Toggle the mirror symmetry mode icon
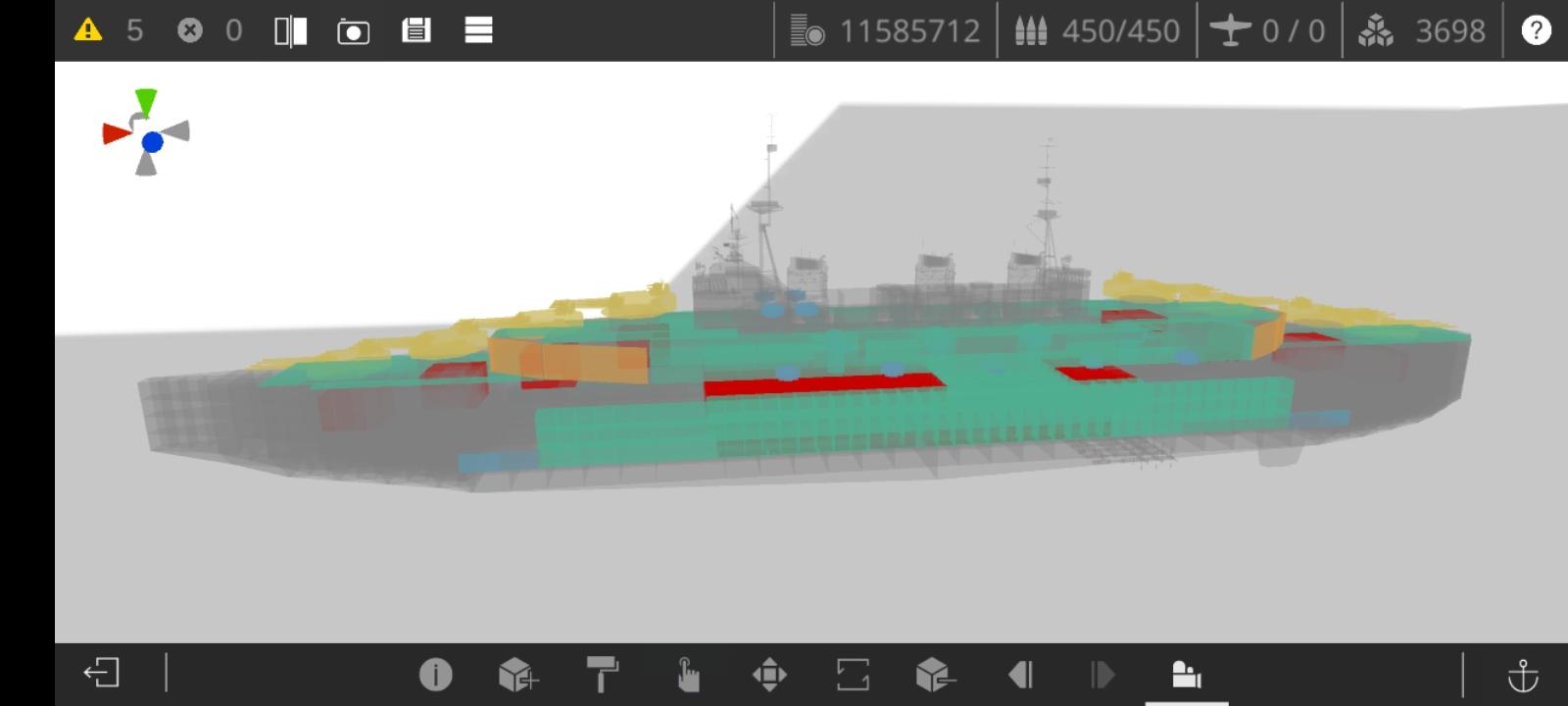Screen dimensions: 1568x706 [x=290, y=31]
